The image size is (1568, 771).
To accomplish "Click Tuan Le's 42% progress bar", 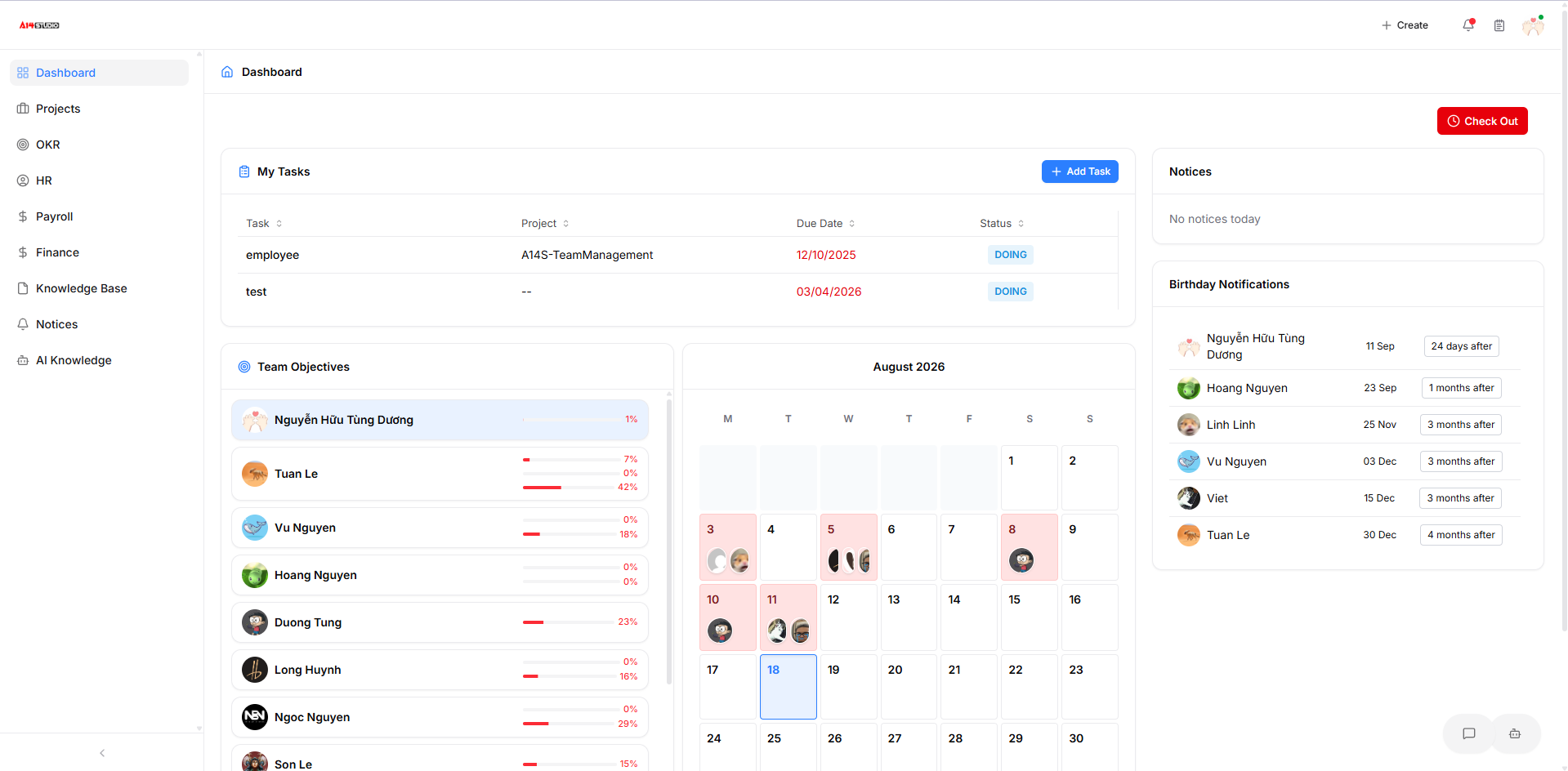I will click(x=570, y=488).
